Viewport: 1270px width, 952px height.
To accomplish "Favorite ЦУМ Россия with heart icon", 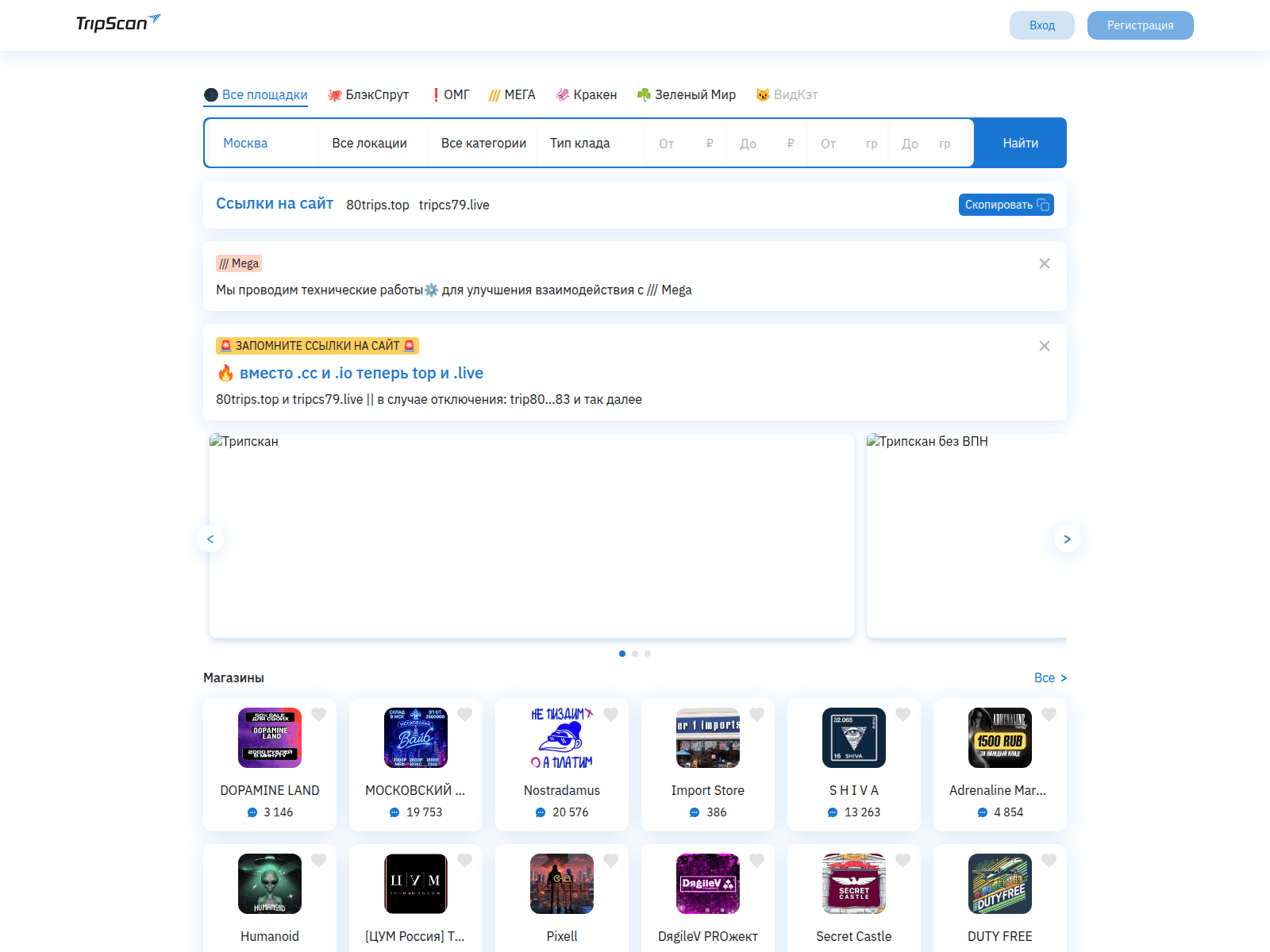I will pos(465,861).
